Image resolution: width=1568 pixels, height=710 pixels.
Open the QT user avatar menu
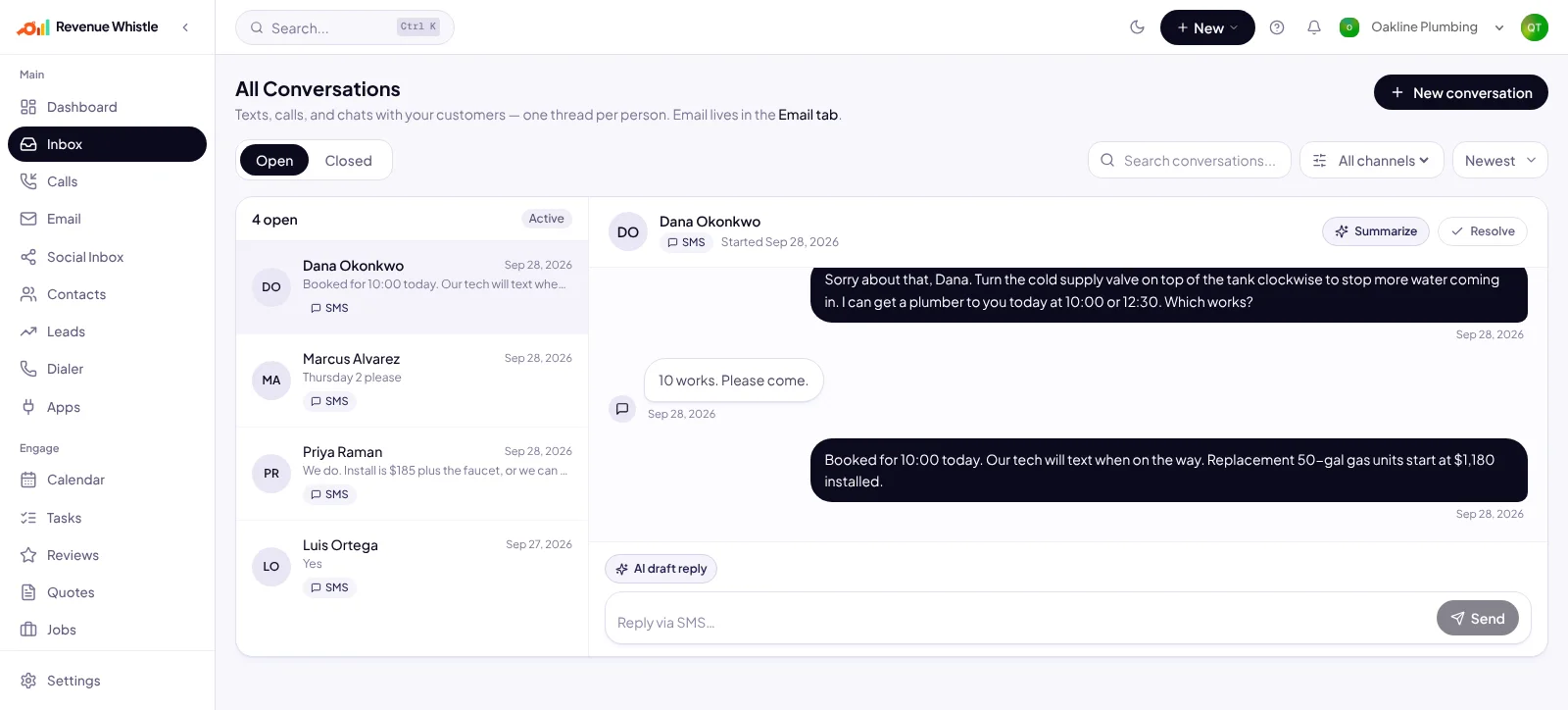pyautogui.click(x=1535, y=27)
